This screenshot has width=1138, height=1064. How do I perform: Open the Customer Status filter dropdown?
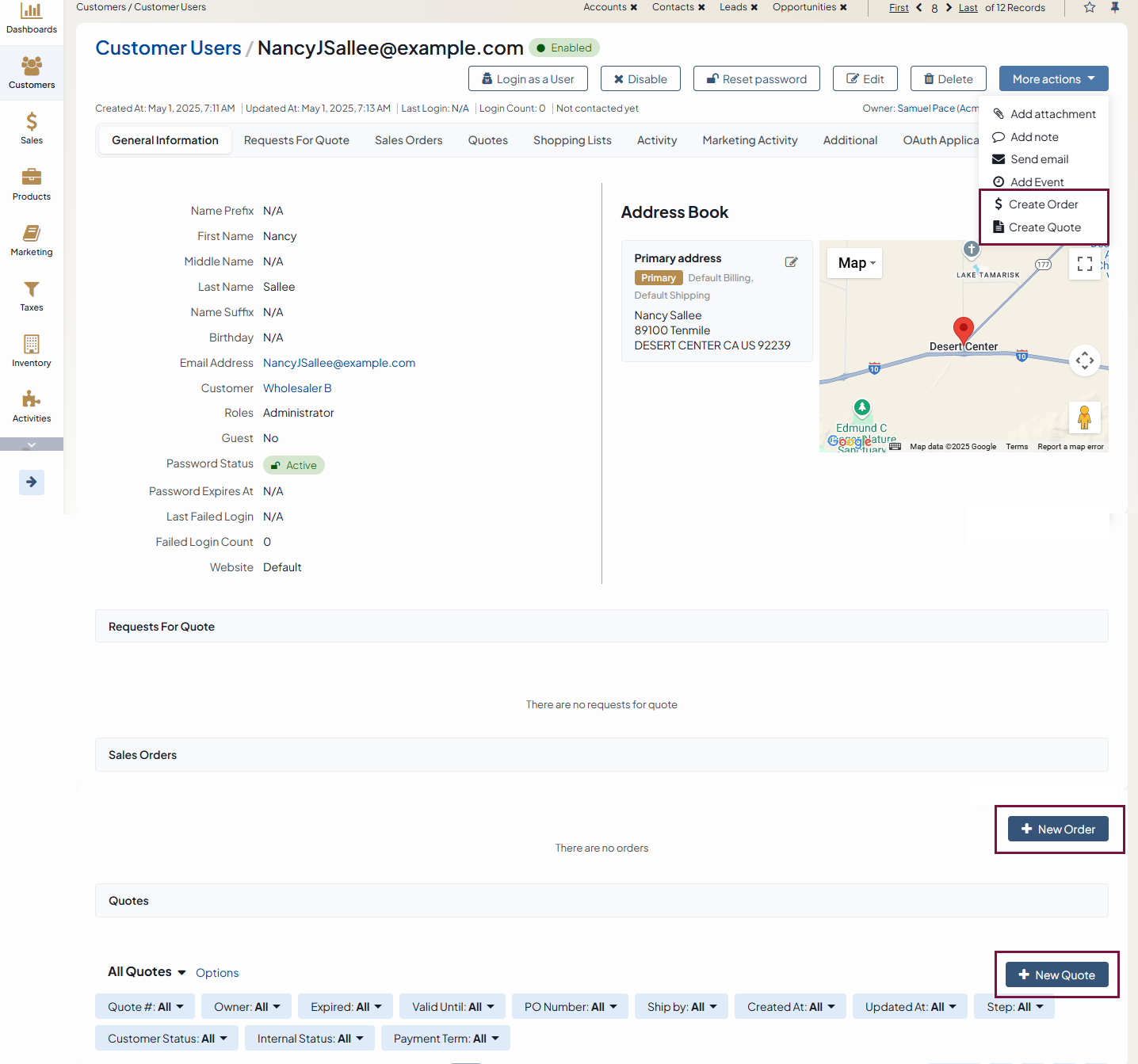pyautogui.click(x=166, y=1039)
